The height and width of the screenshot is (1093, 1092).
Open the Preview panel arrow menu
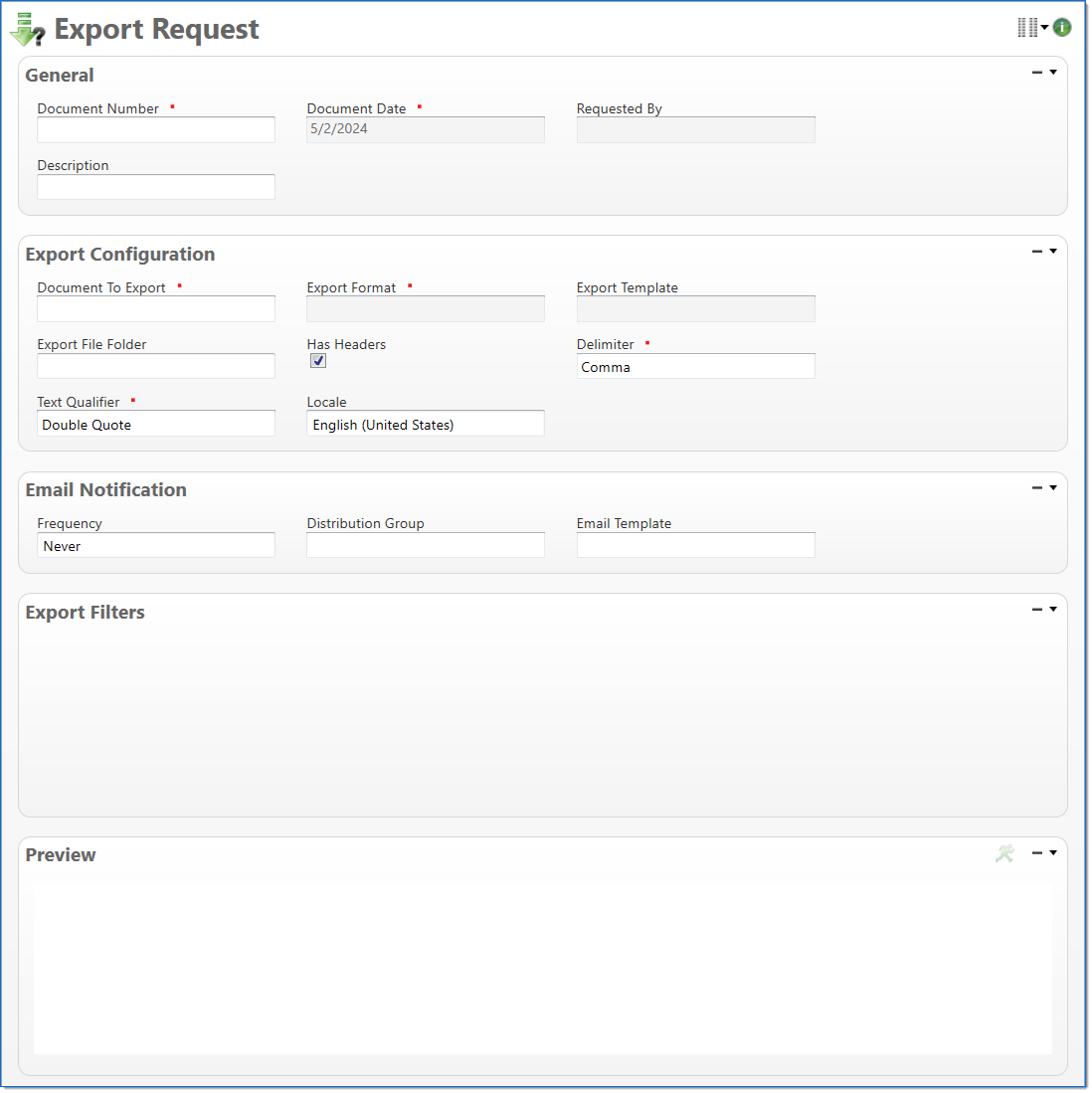[x=1053, y=853]
